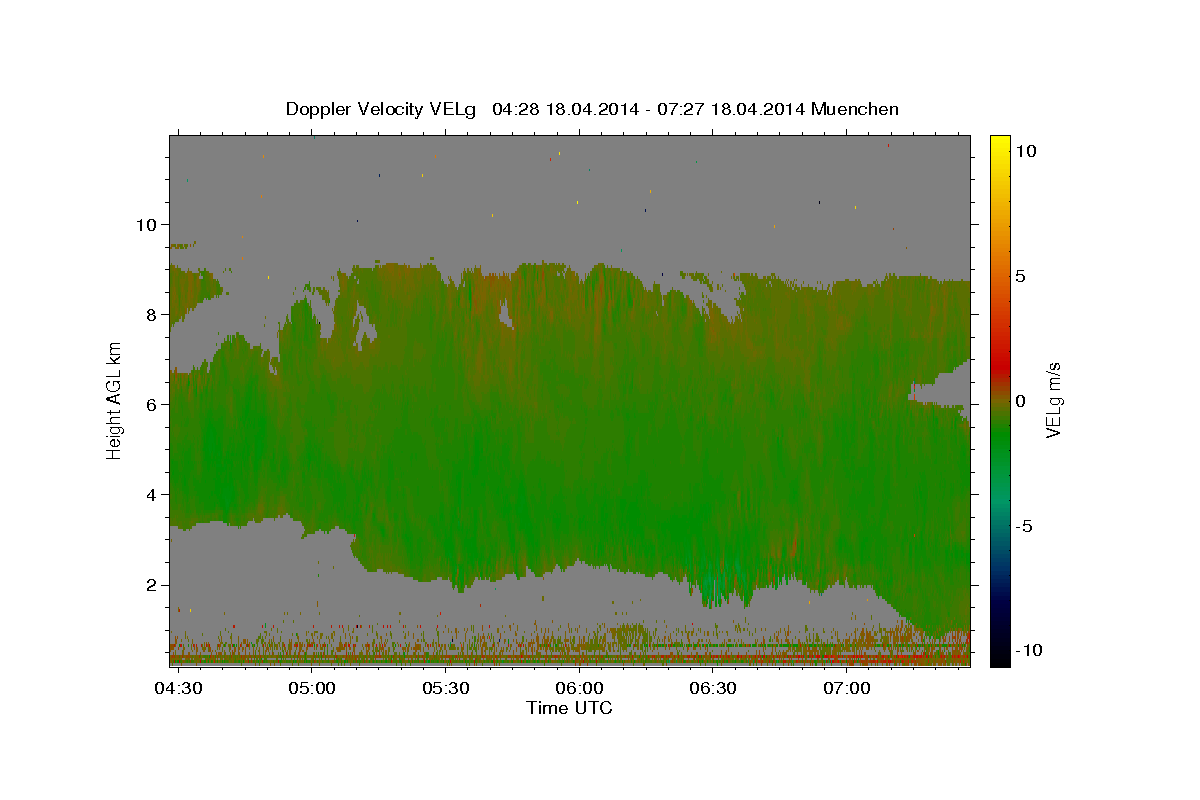Click the height tick label 8
This screenshot has width=1200, height=800.
point(150,314)
